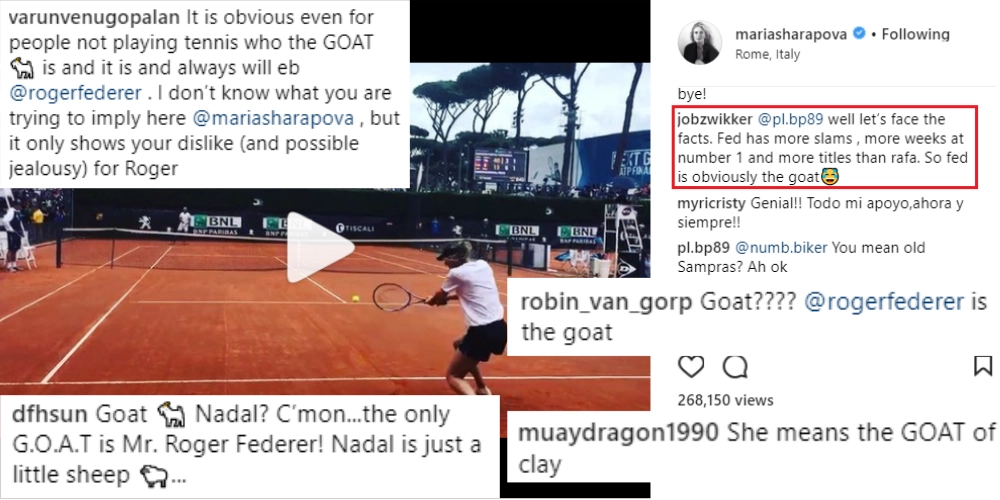The width and height of the screenshot is (1000, 500).
Task: Play the tennis practice video
Action: click(319, 248)
